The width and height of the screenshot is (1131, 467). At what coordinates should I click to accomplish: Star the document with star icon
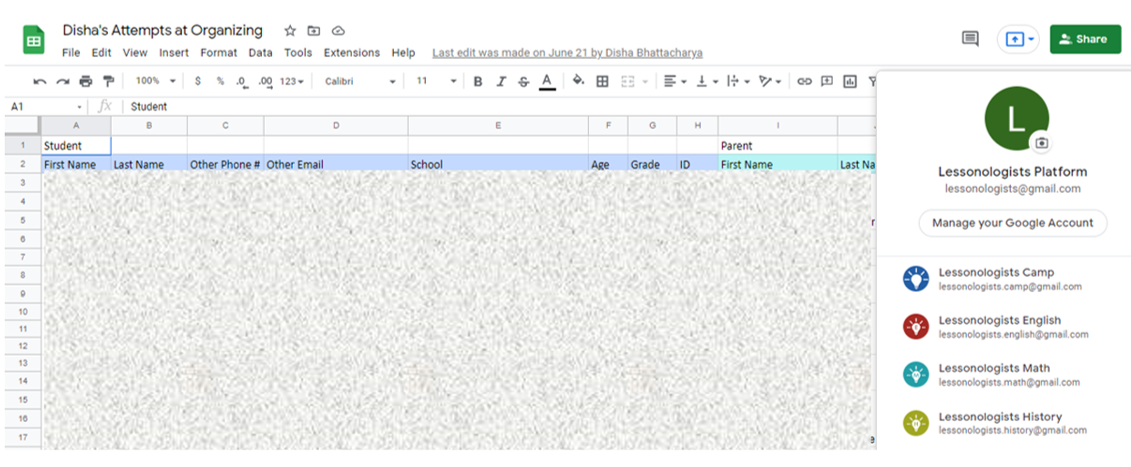[x=290, y=30]
